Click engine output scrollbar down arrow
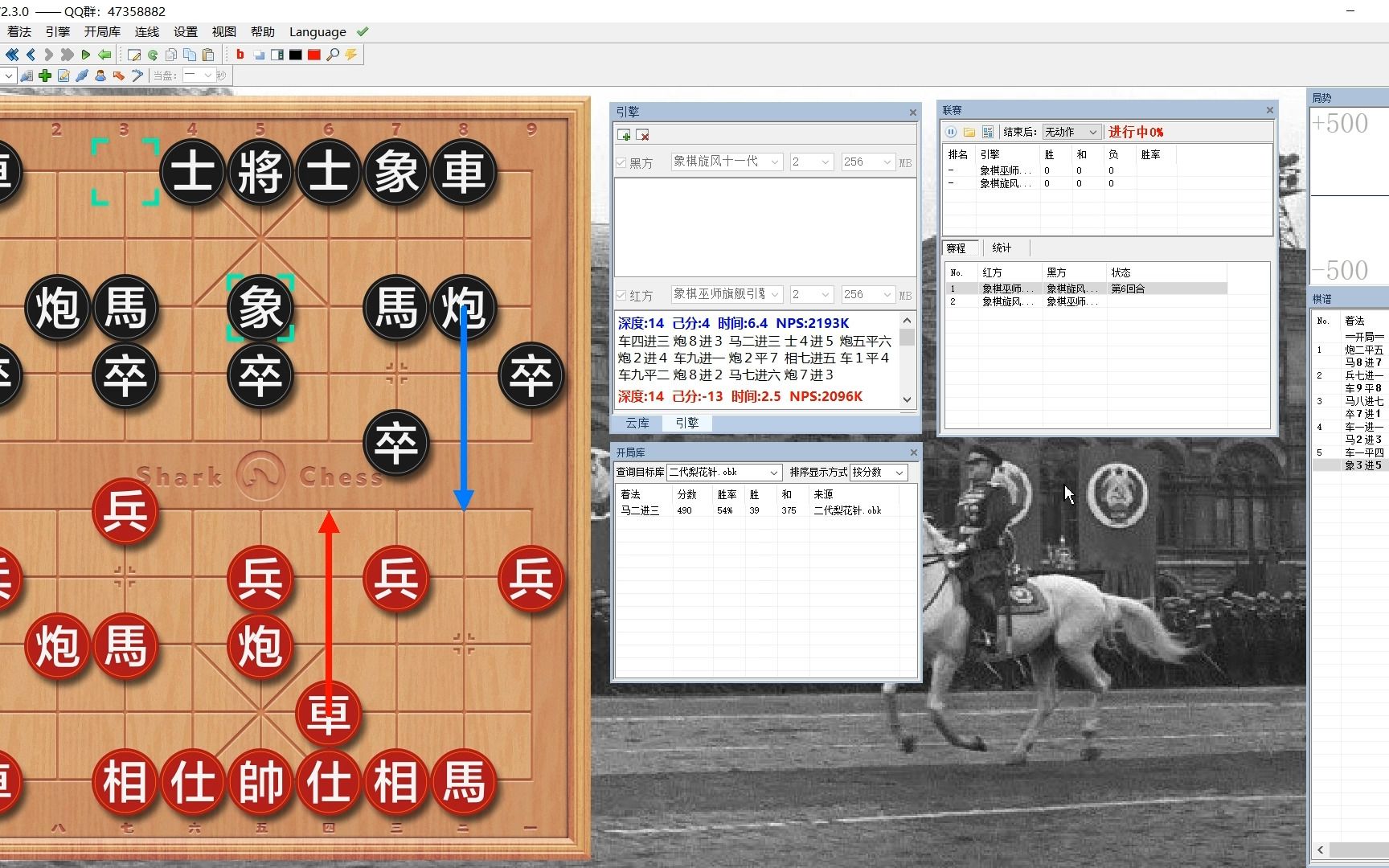The width and height of the screenshot is (1389, 868). [x=908, y=399]
